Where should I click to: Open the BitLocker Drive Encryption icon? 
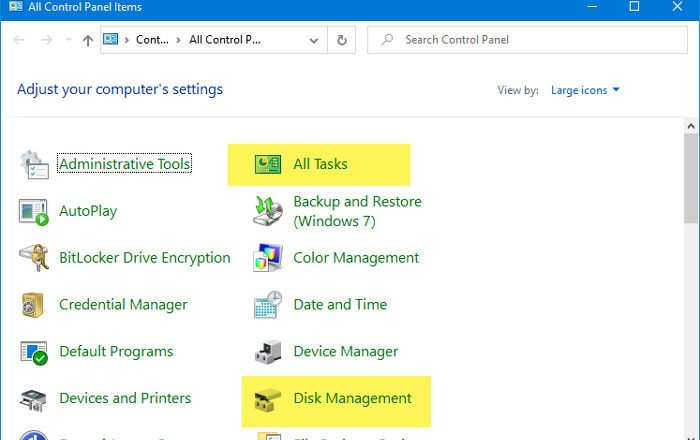pyautogui.click(x=34, y=258)
